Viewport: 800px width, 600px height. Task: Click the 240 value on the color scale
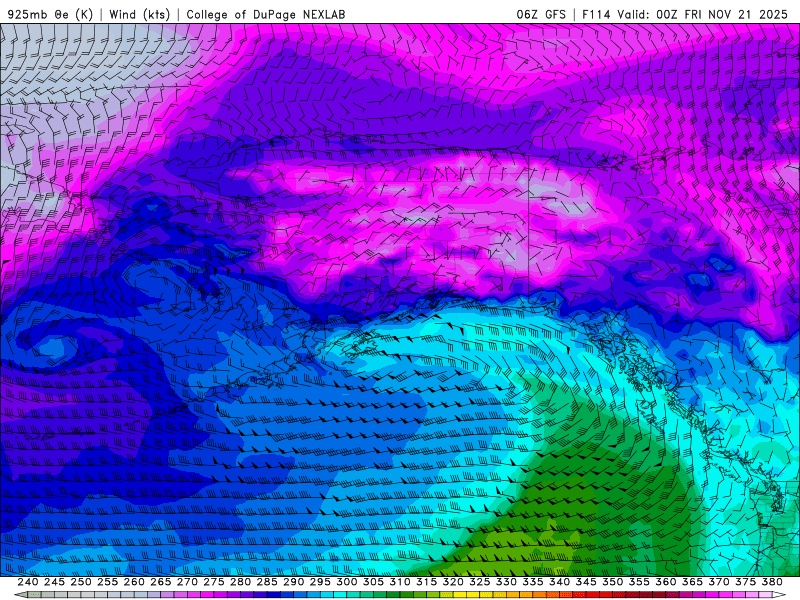(x=28, y=582)
